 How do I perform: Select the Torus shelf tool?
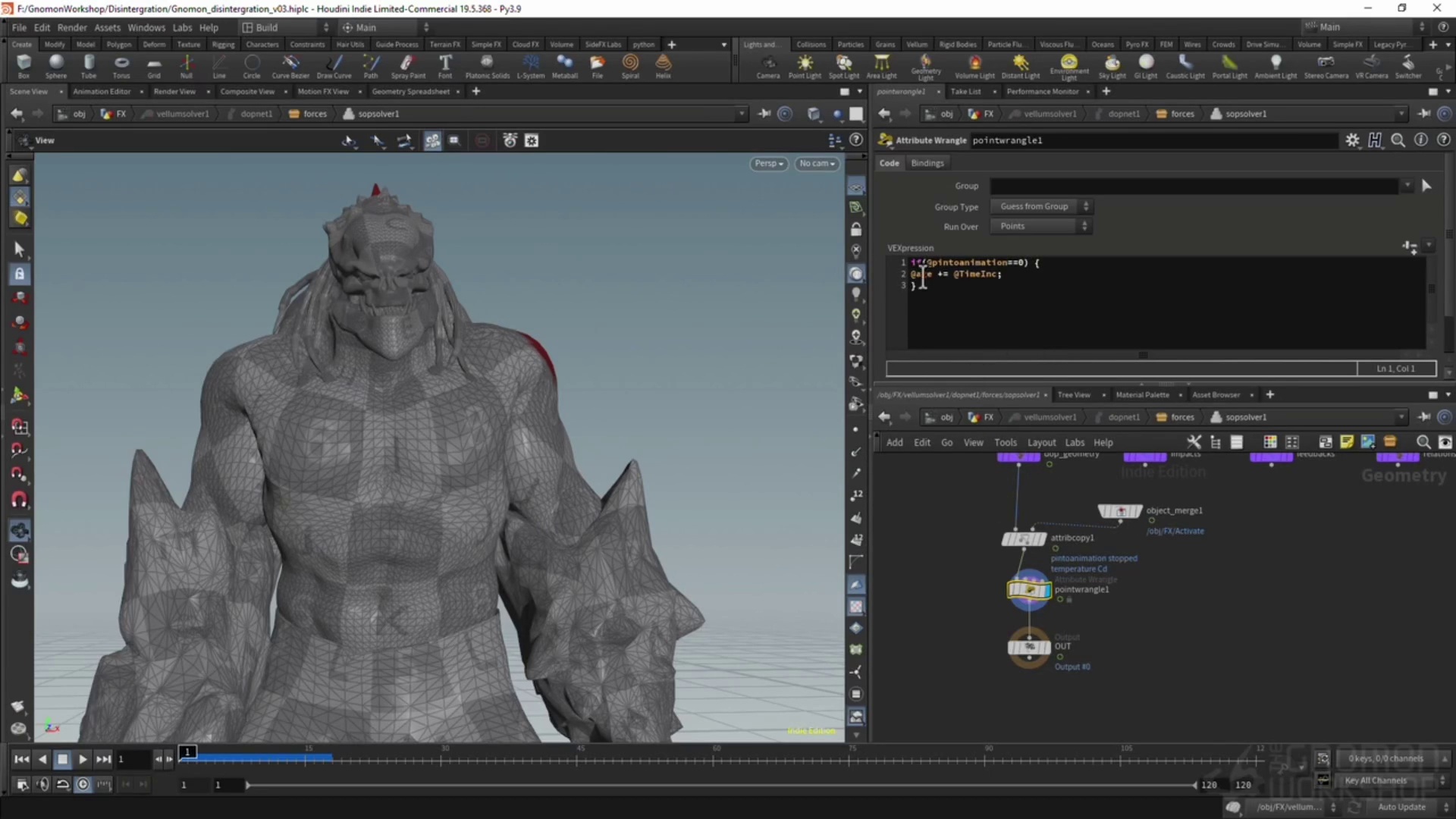tap(121, 66)
